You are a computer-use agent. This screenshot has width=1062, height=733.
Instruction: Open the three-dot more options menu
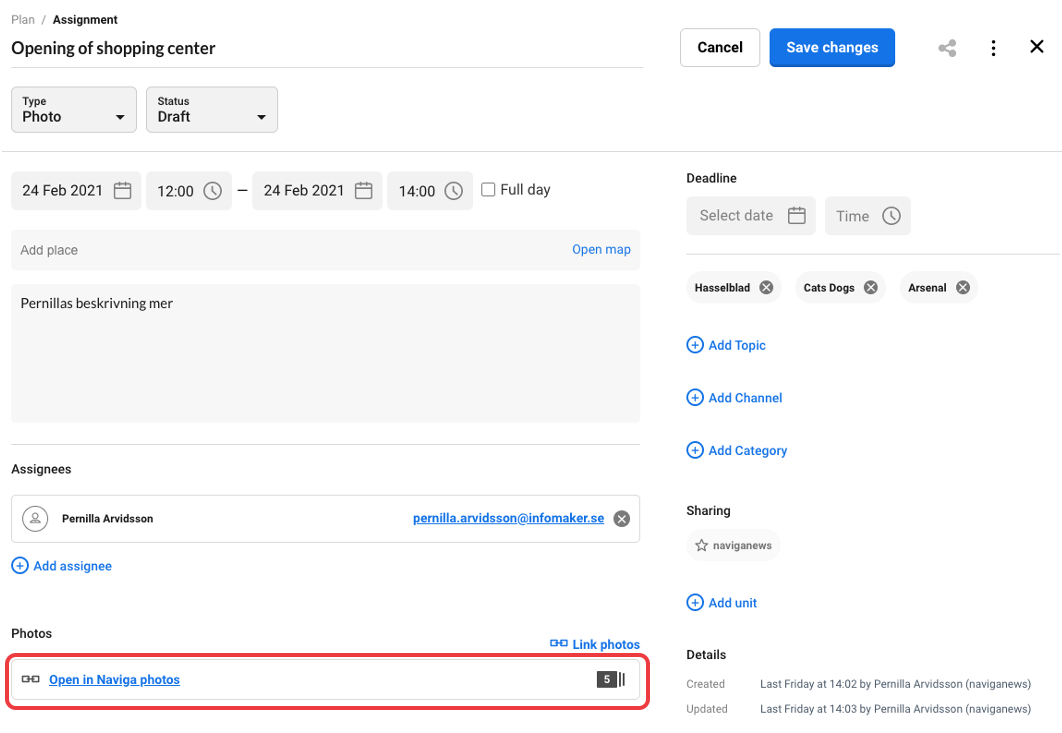(992, 48)
